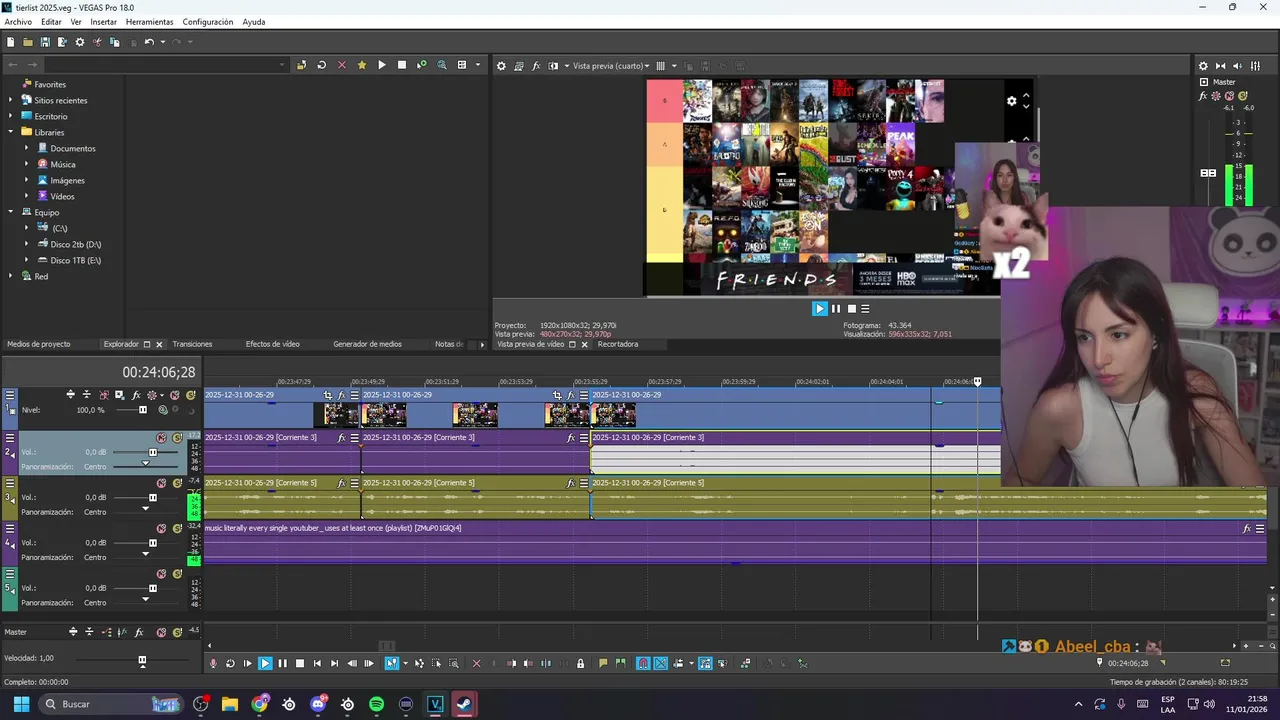The height and width of the screenshot is (720, 1280).
Task: Click Play button below the video preview
Action: pos(820,309)
